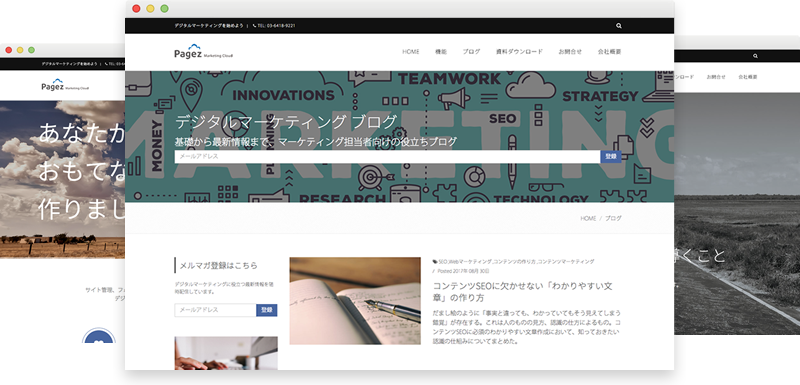Open the HOME menu item
Screen dimensions: 800x385
coord(411,52)
